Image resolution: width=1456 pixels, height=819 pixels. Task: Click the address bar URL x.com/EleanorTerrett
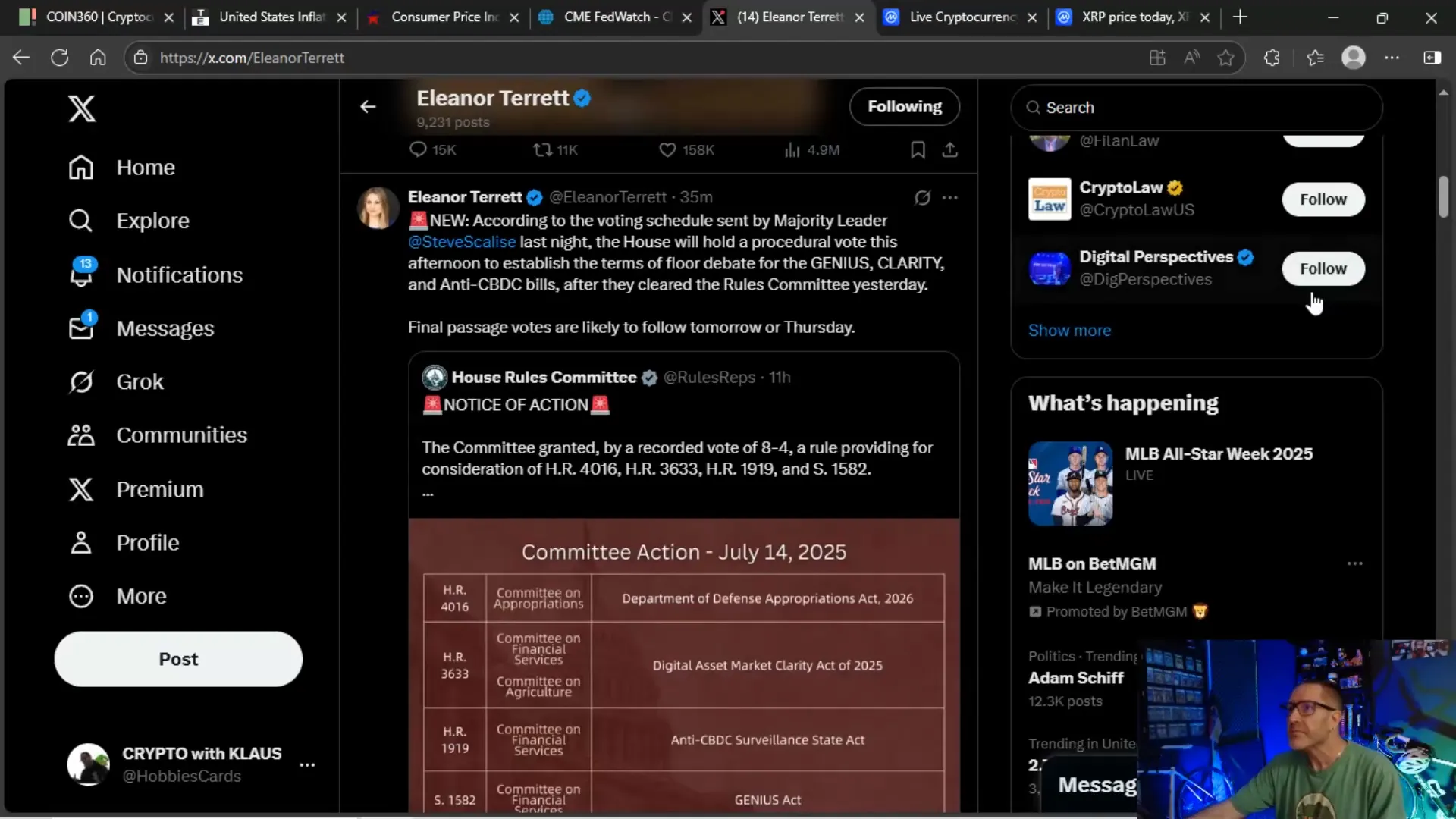(x=252, y=58)
